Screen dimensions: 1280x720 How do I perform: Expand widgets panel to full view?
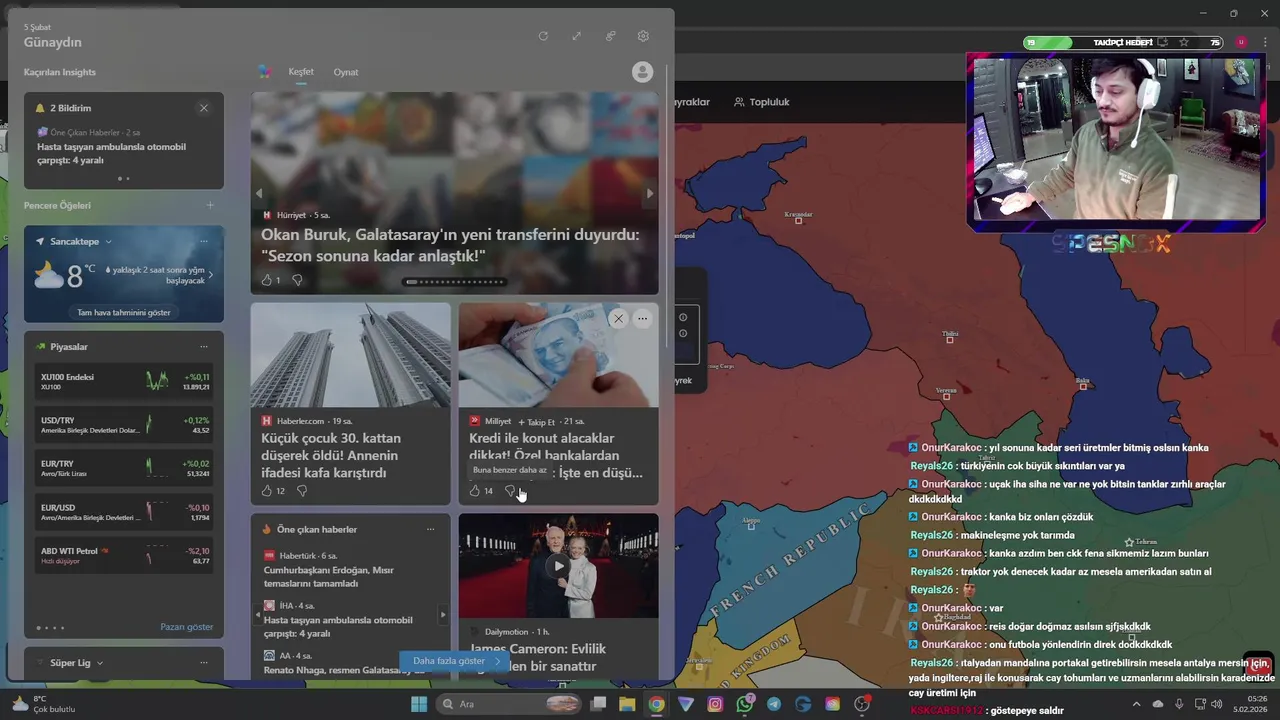click(576, 36)
